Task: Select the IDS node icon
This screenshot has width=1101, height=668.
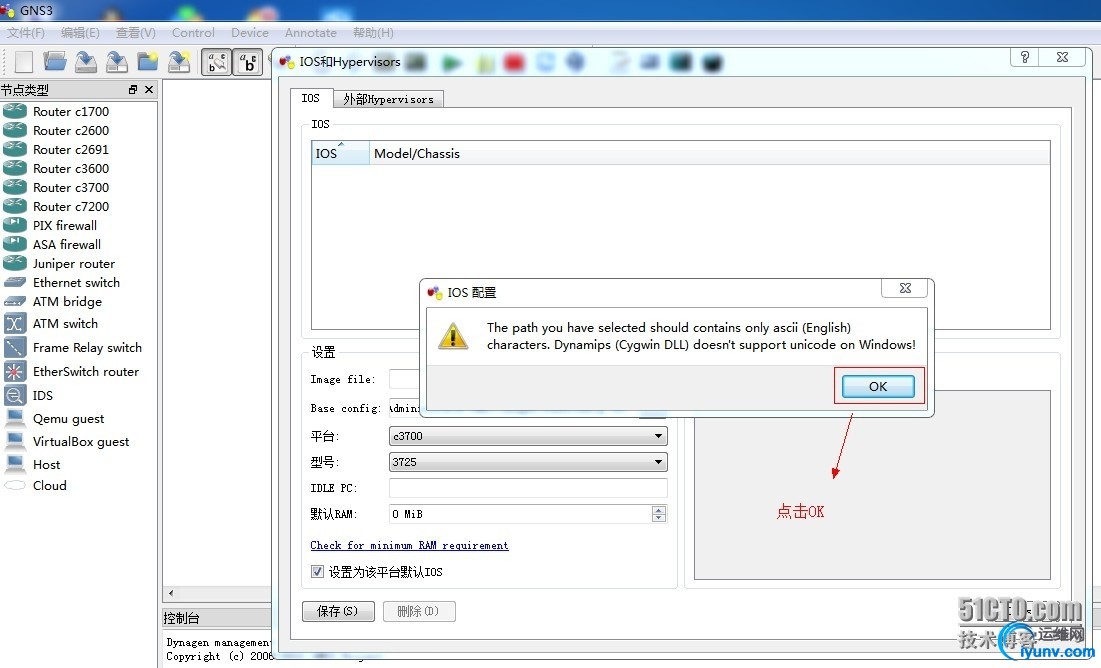Action: point(15,395)
